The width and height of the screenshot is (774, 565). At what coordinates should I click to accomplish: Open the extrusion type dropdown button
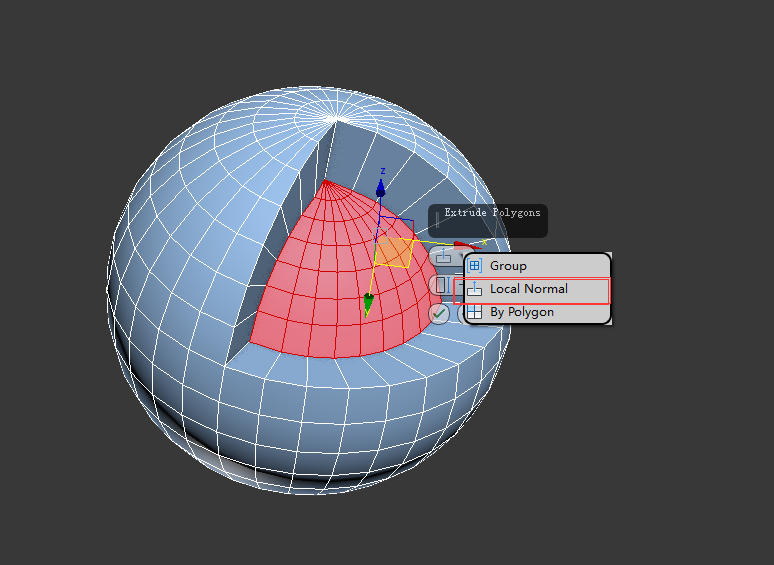click(x=445, y=257)
